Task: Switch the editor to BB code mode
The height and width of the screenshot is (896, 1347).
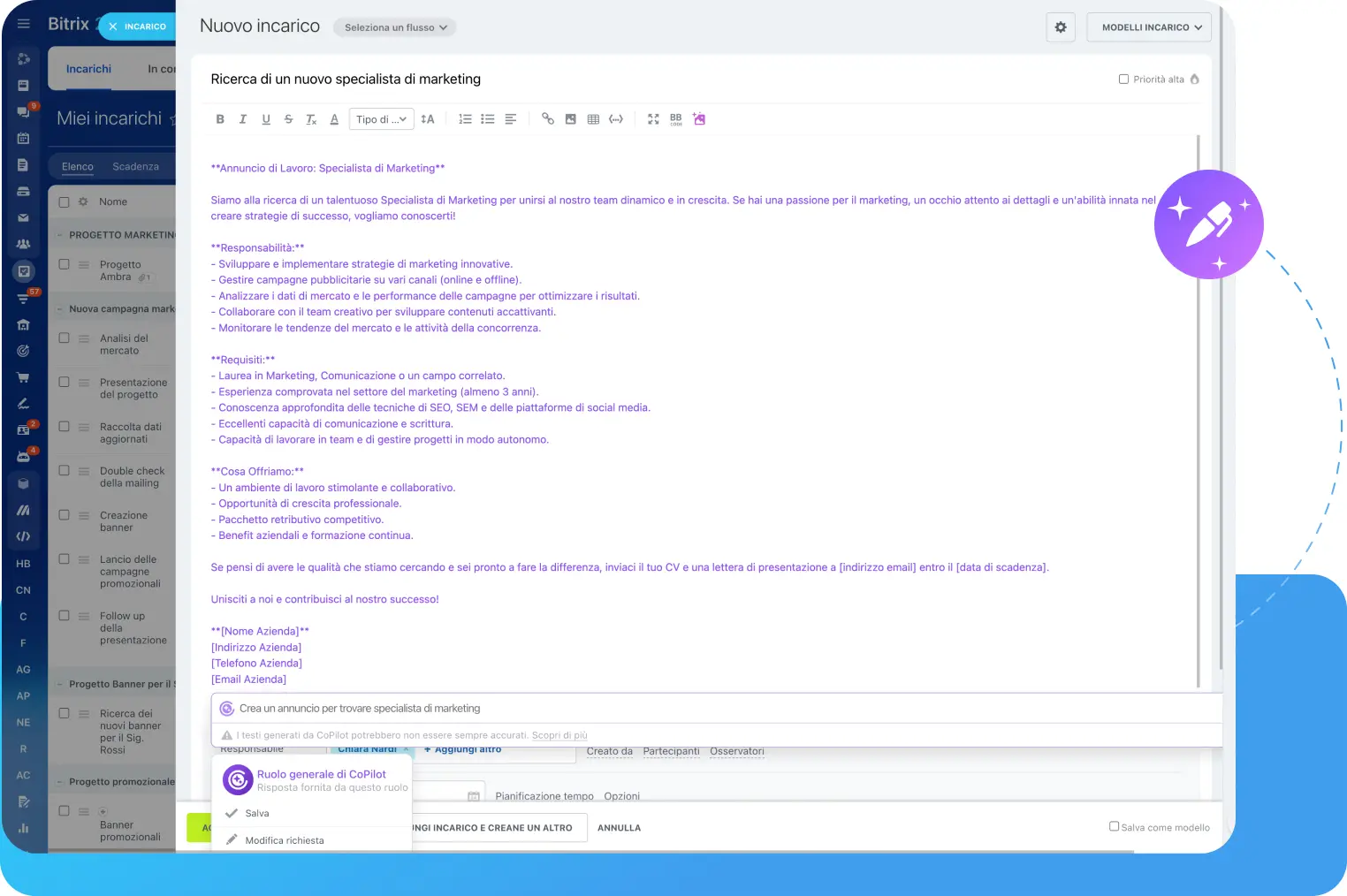Action: pyautogui.click(x=676, y=119)
